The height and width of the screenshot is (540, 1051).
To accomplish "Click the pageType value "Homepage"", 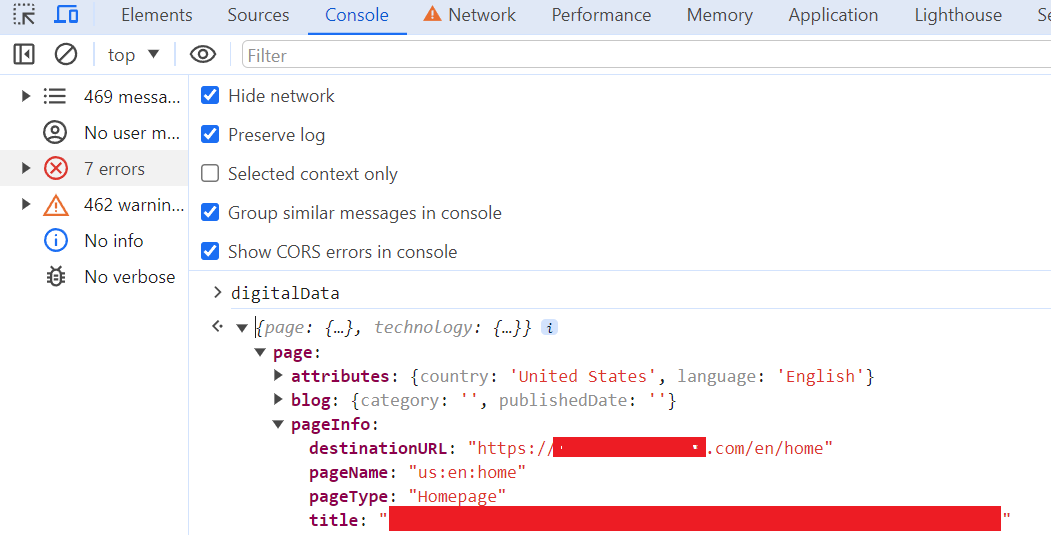I will (x=457, y=496).
